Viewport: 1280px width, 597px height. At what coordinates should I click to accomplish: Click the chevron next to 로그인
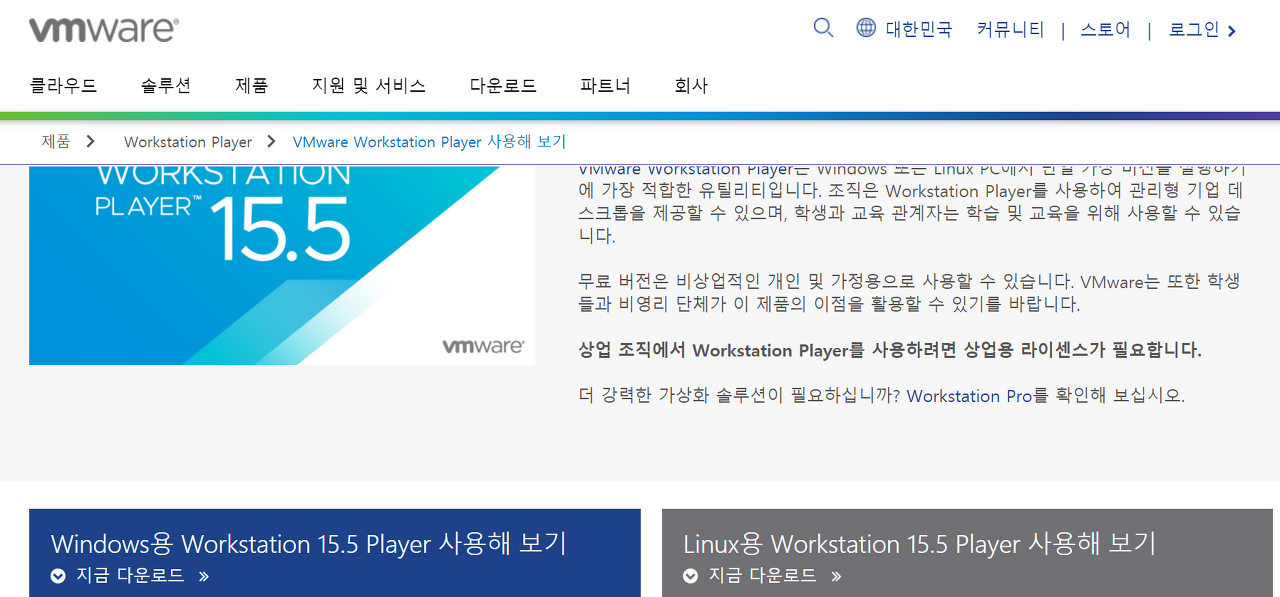click(1232, 31)
